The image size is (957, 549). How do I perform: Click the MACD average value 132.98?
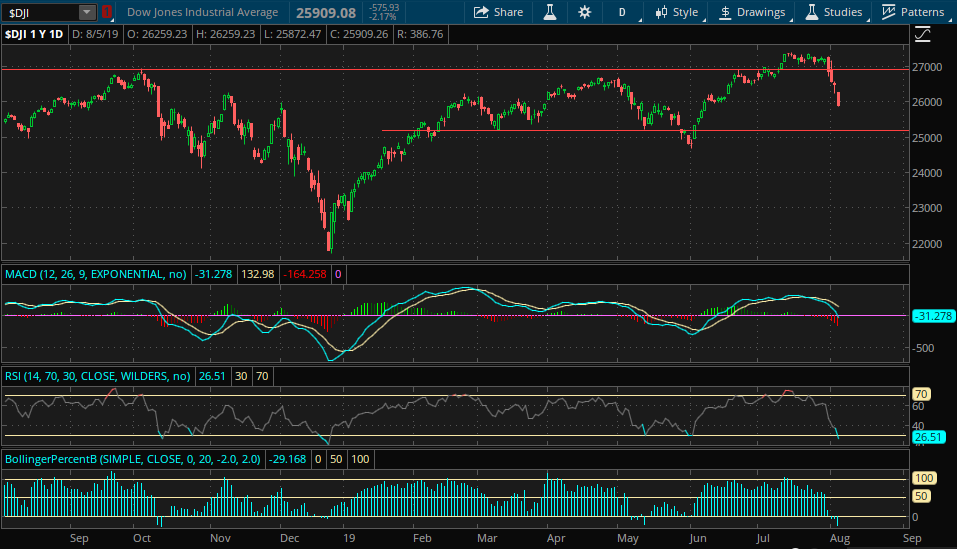pos(258,274)
